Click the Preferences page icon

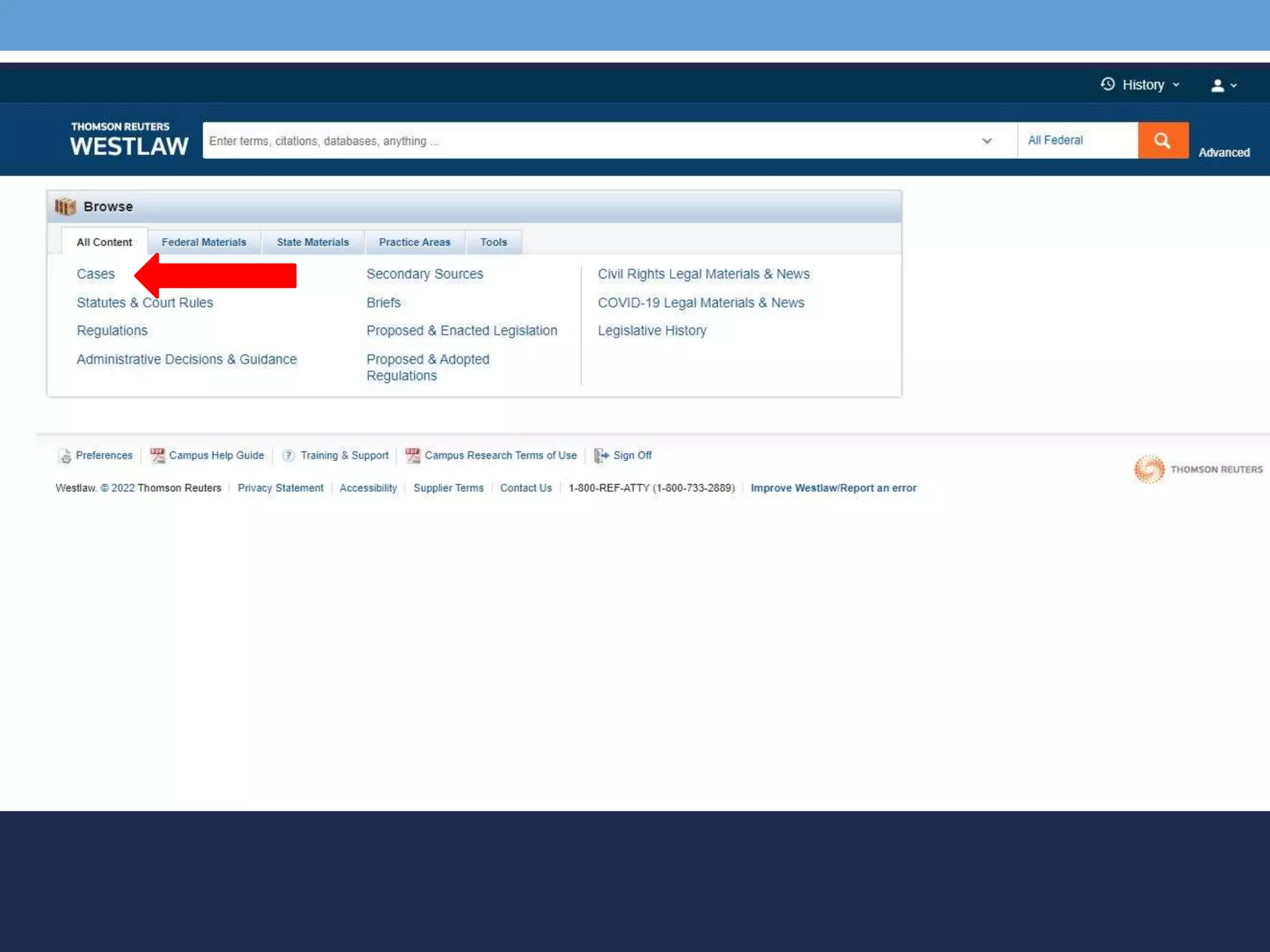(x=65, y=456)
